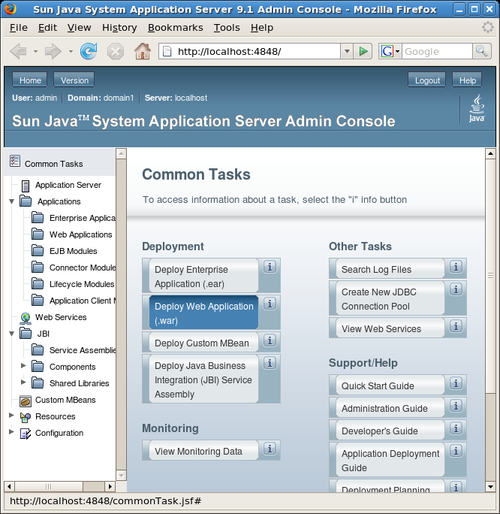Open info for Quick Start Guide
500x514 pixels.
pos(456,383)
